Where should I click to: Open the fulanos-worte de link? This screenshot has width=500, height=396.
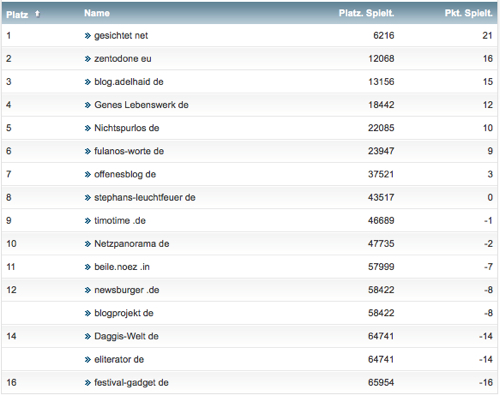[x=129, y=151]
